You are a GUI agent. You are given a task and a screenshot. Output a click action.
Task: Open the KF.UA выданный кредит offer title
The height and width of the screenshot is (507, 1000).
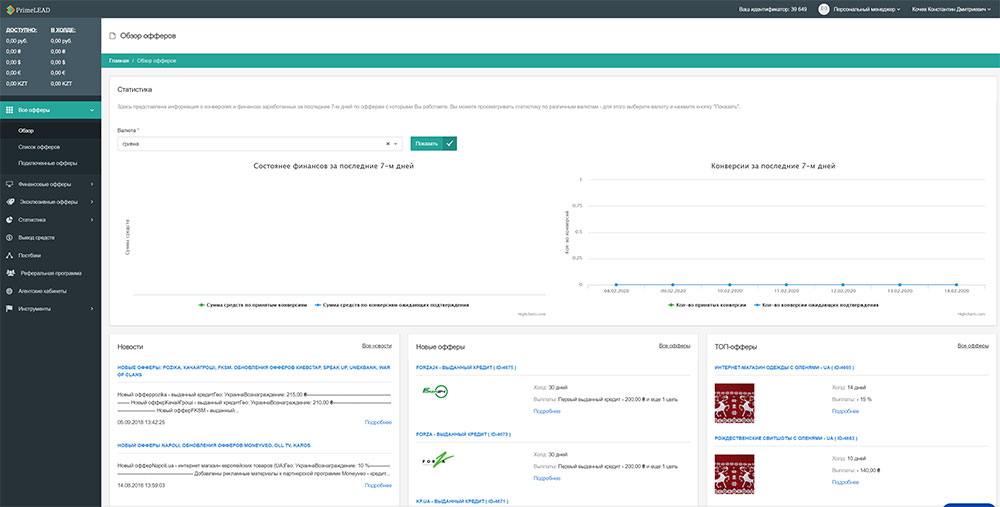(462, 501)
